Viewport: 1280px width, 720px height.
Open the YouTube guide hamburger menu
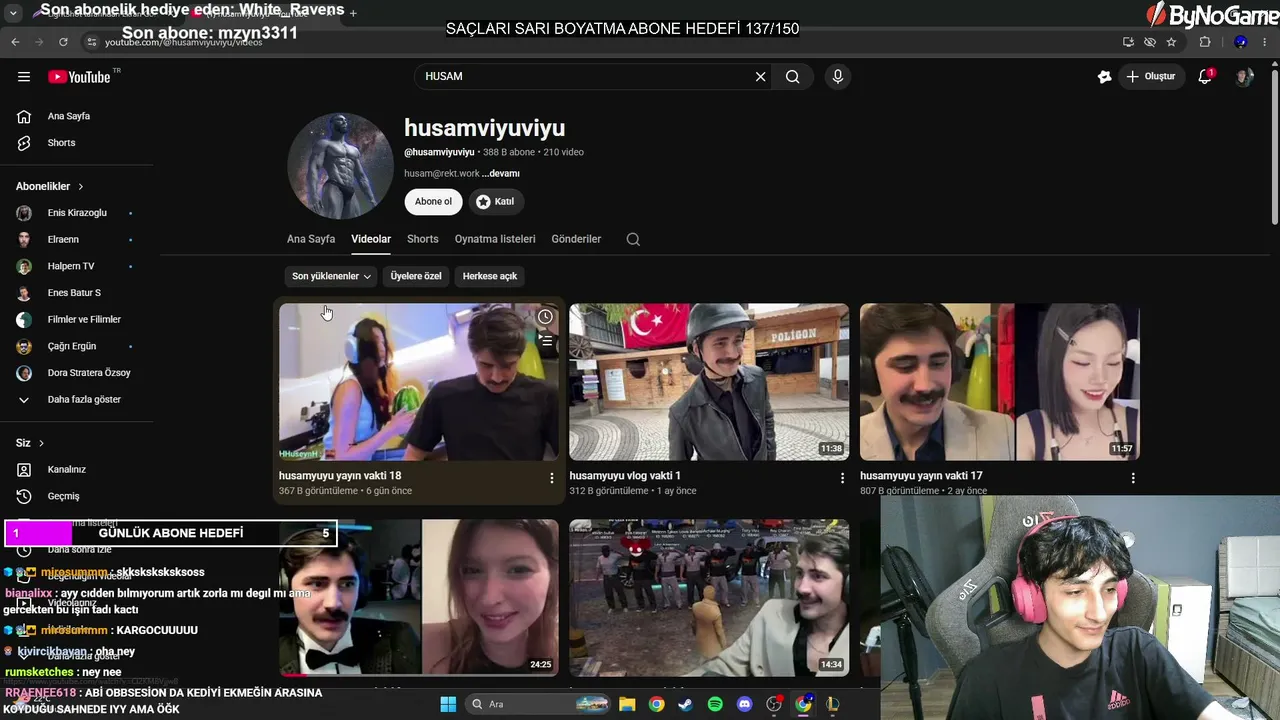click(24, 77)
